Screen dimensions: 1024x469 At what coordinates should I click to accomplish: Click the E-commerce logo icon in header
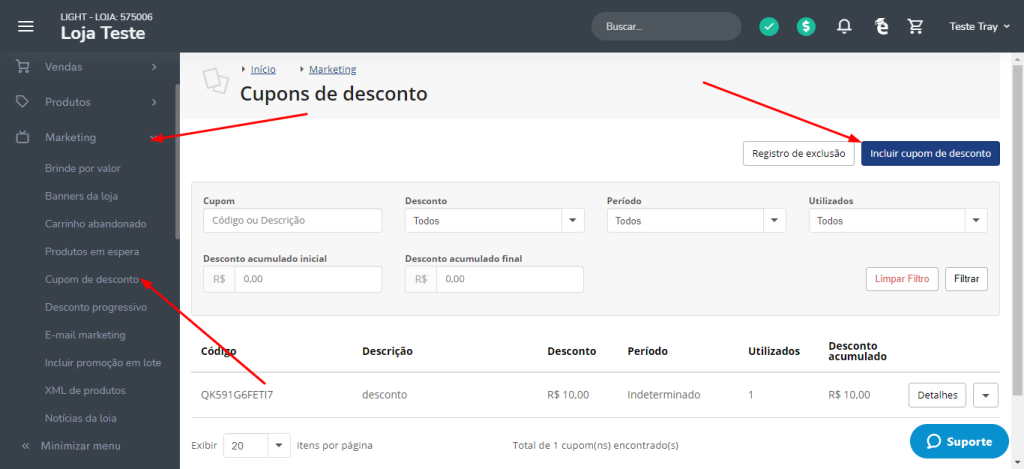coord(882,27)
